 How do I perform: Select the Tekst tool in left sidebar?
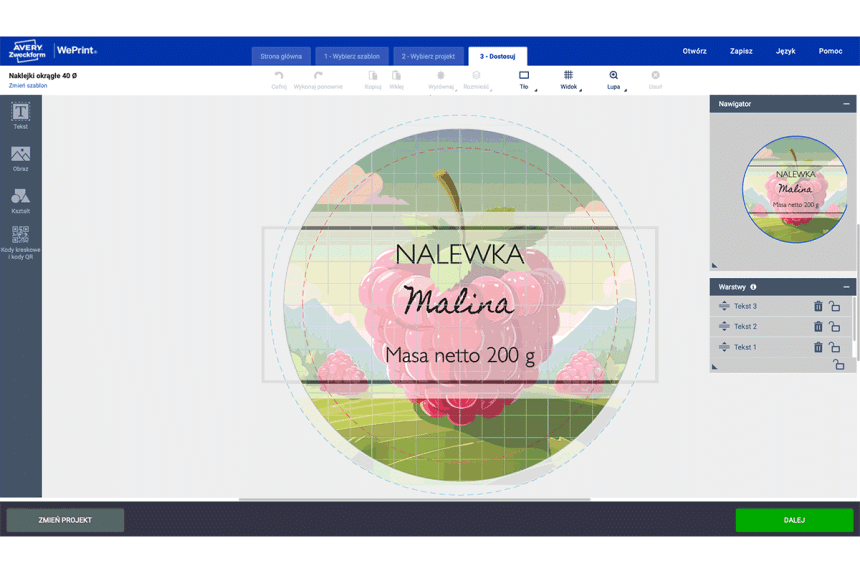[x=20, y=116]
